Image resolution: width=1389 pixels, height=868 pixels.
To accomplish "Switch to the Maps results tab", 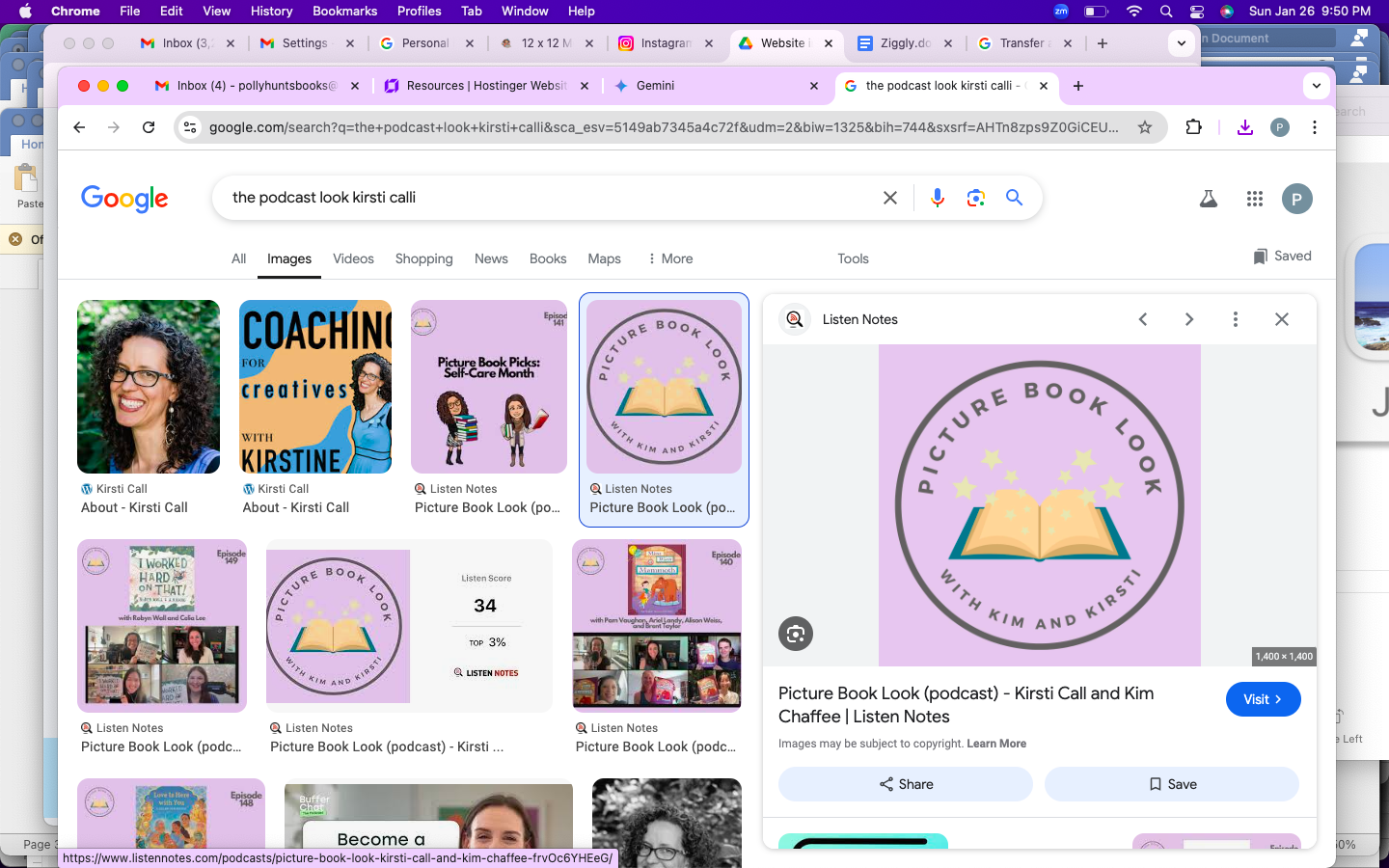I will [x=604, y=258].
